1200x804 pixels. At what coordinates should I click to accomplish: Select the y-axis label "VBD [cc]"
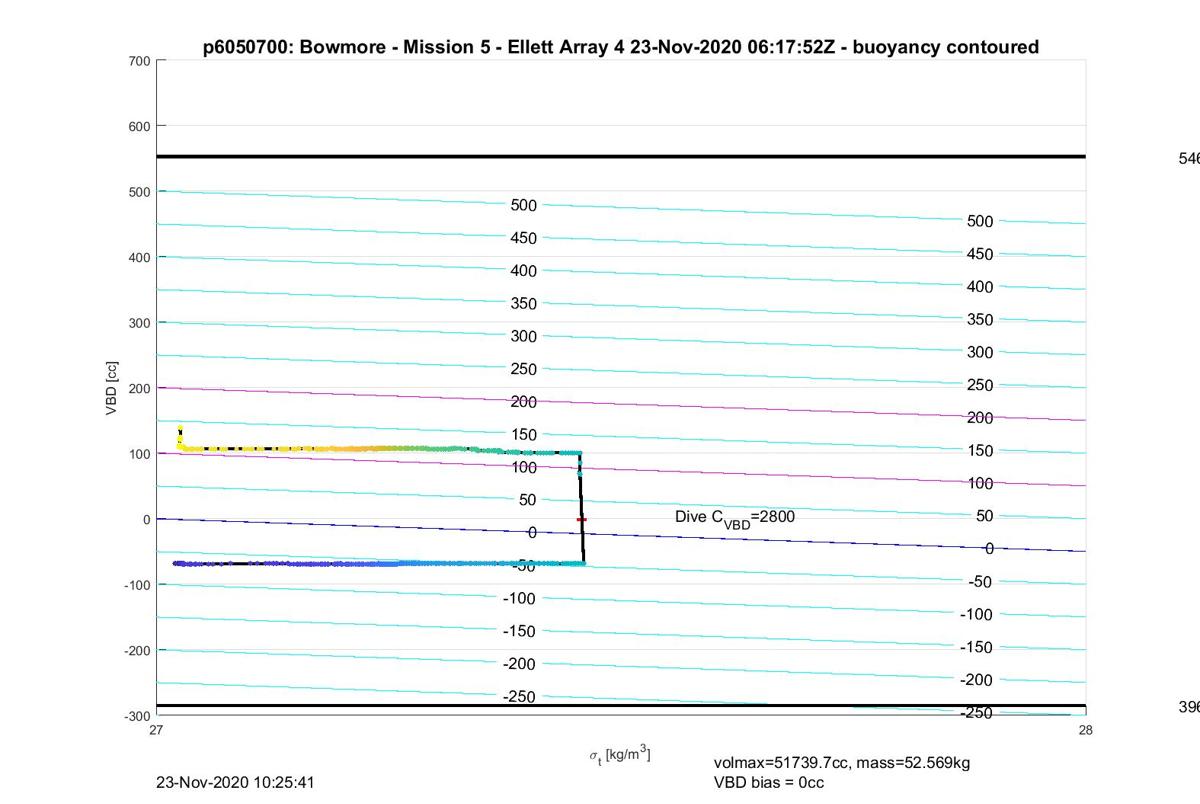113,388
